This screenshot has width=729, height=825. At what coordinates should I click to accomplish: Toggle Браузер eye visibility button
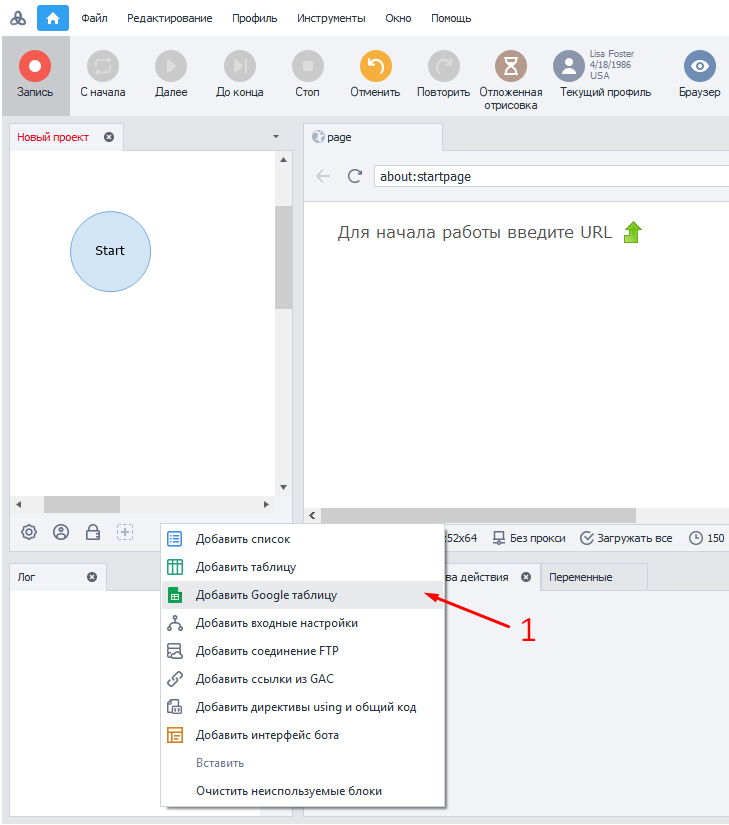click(x=699, y=67)
